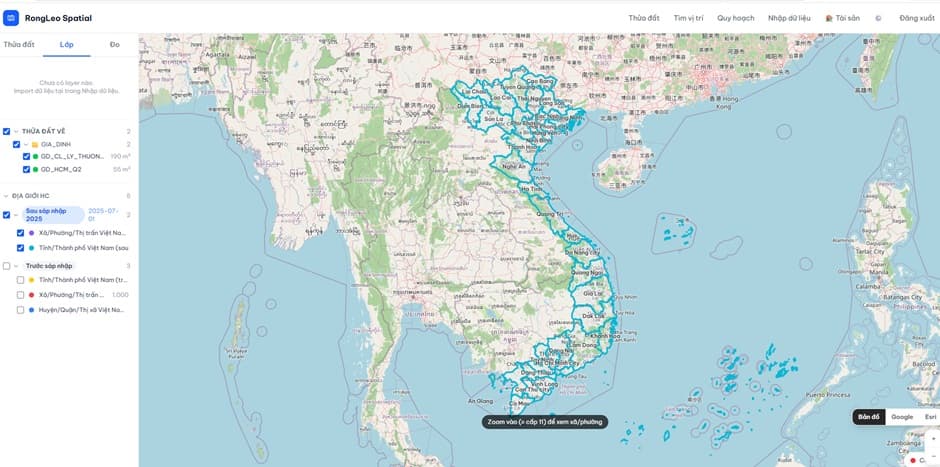Click the map zoom-in plus button

933,438
